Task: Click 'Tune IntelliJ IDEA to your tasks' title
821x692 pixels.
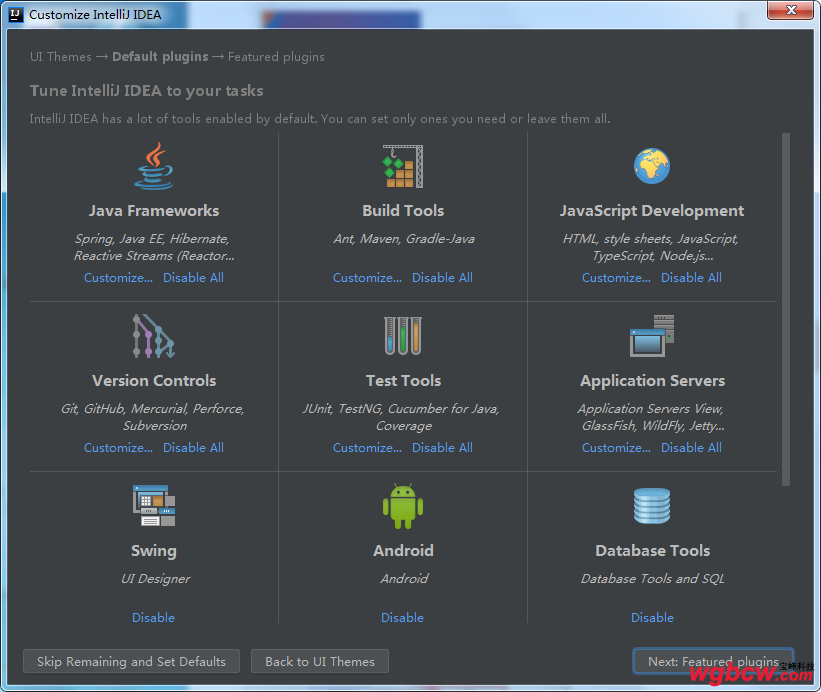Action: pyautogui.click(x=147, y=91)
